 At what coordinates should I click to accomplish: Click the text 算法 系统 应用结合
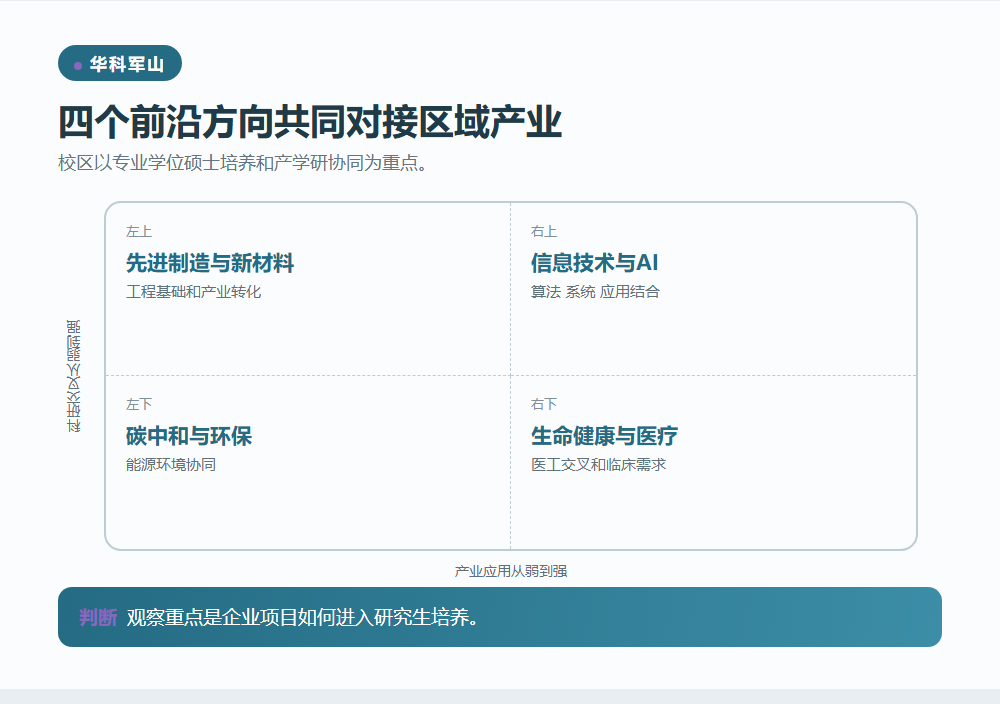pos(595,292)
